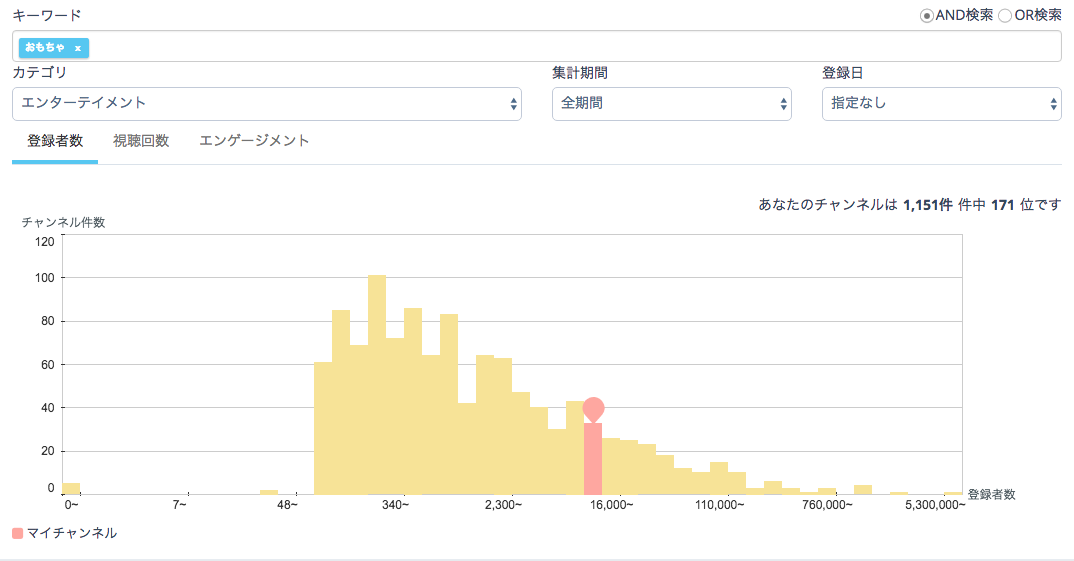1074x561 pixels.
Task: Switch to the エンゲージメント tab
Action: [x=254, y=141]
